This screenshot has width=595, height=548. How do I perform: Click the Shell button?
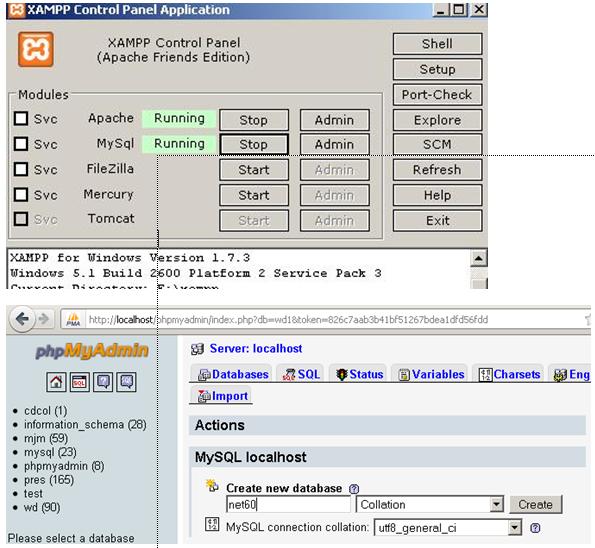pyautogui.click(x=438, y=44)
